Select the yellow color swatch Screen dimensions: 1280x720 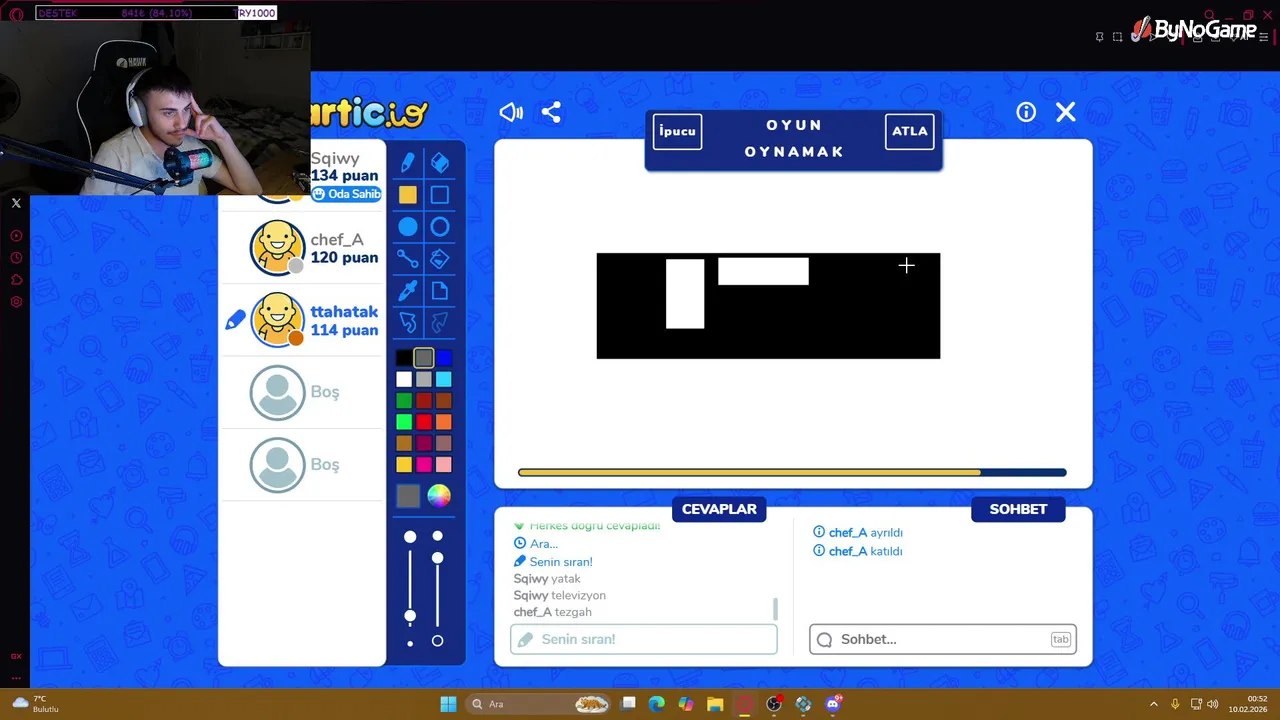point(403,464)
